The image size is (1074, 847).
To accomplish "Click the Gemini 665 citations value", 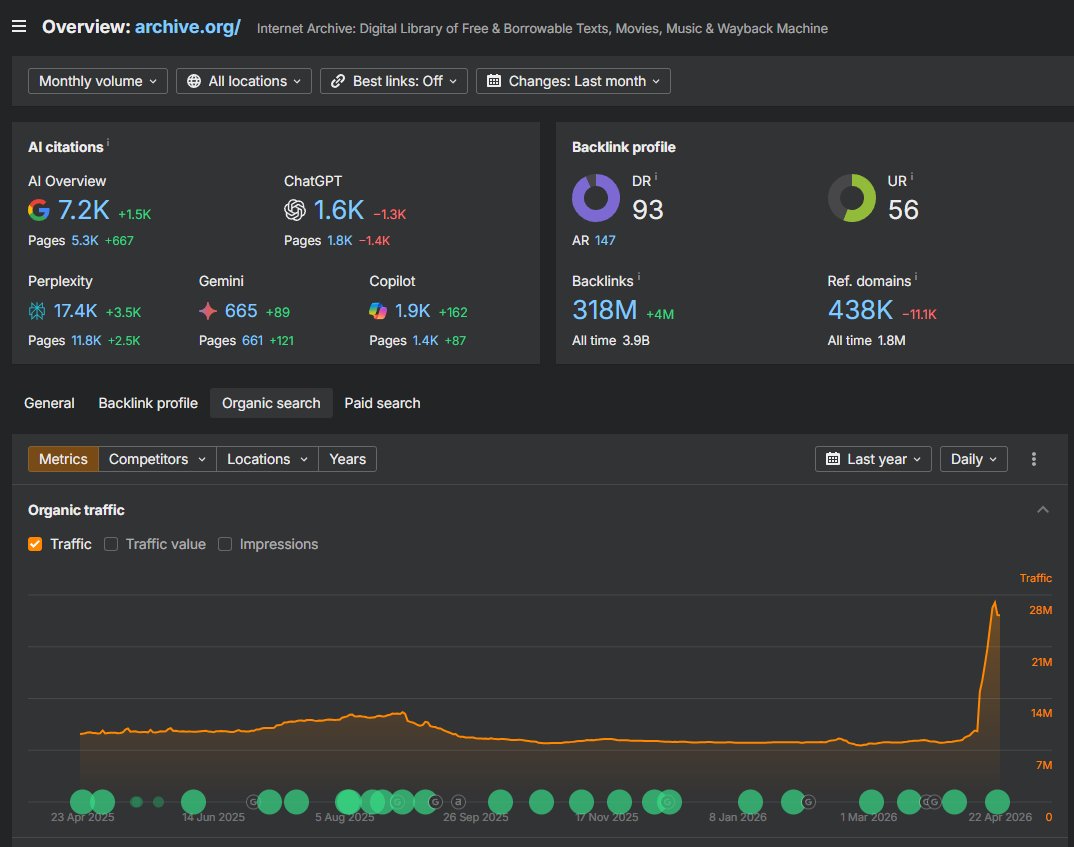I will coord(241,312).
